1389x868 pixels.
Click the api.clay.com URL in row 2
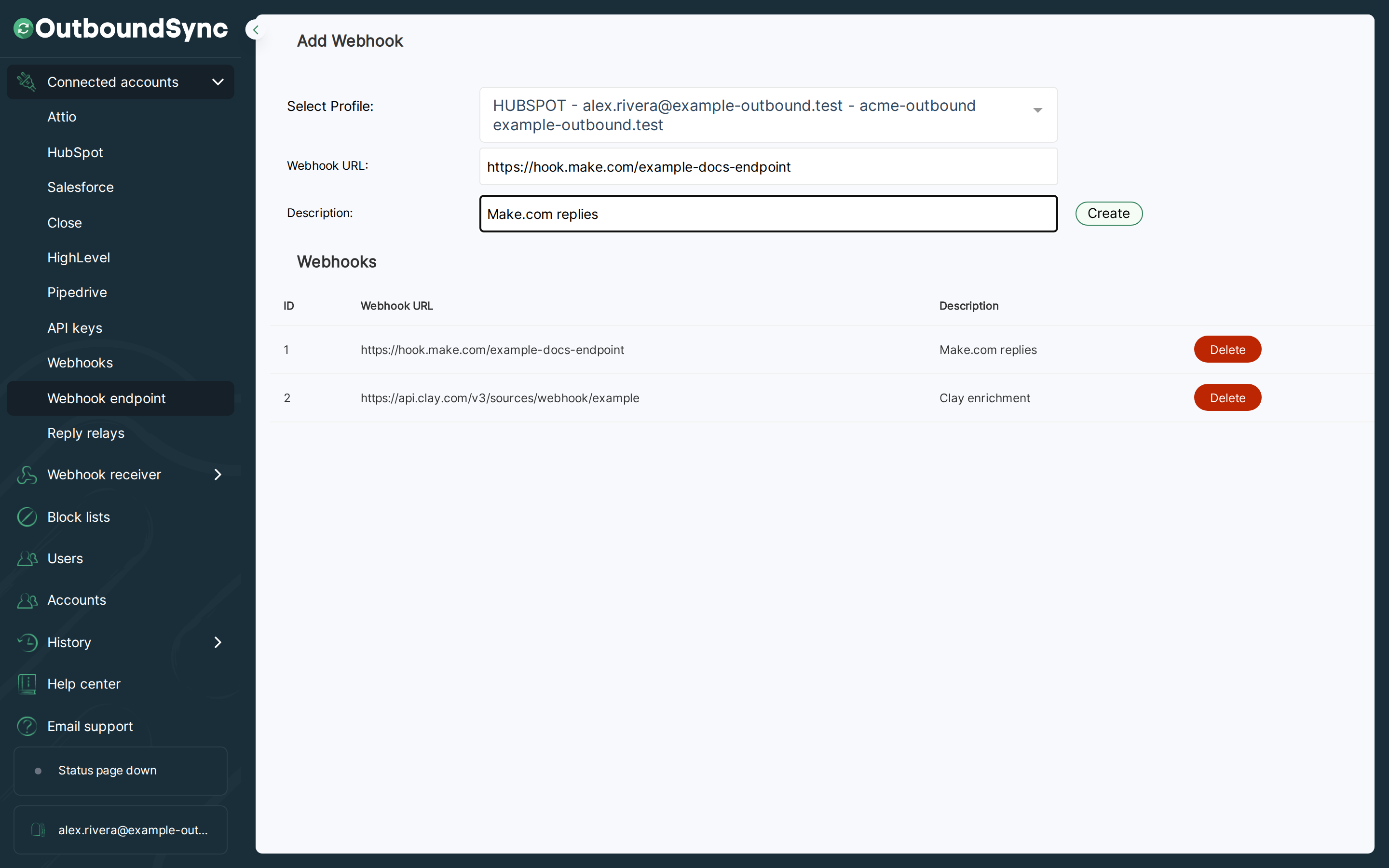(499, 398)
